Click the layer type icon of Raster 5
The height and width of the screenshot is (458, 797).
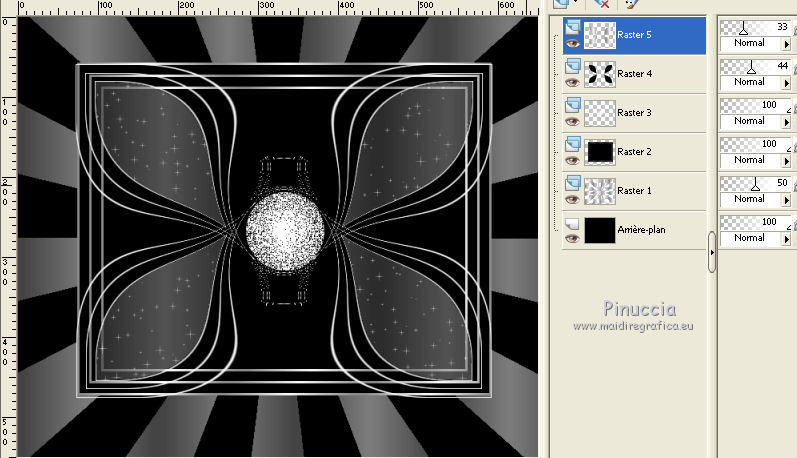573,26
